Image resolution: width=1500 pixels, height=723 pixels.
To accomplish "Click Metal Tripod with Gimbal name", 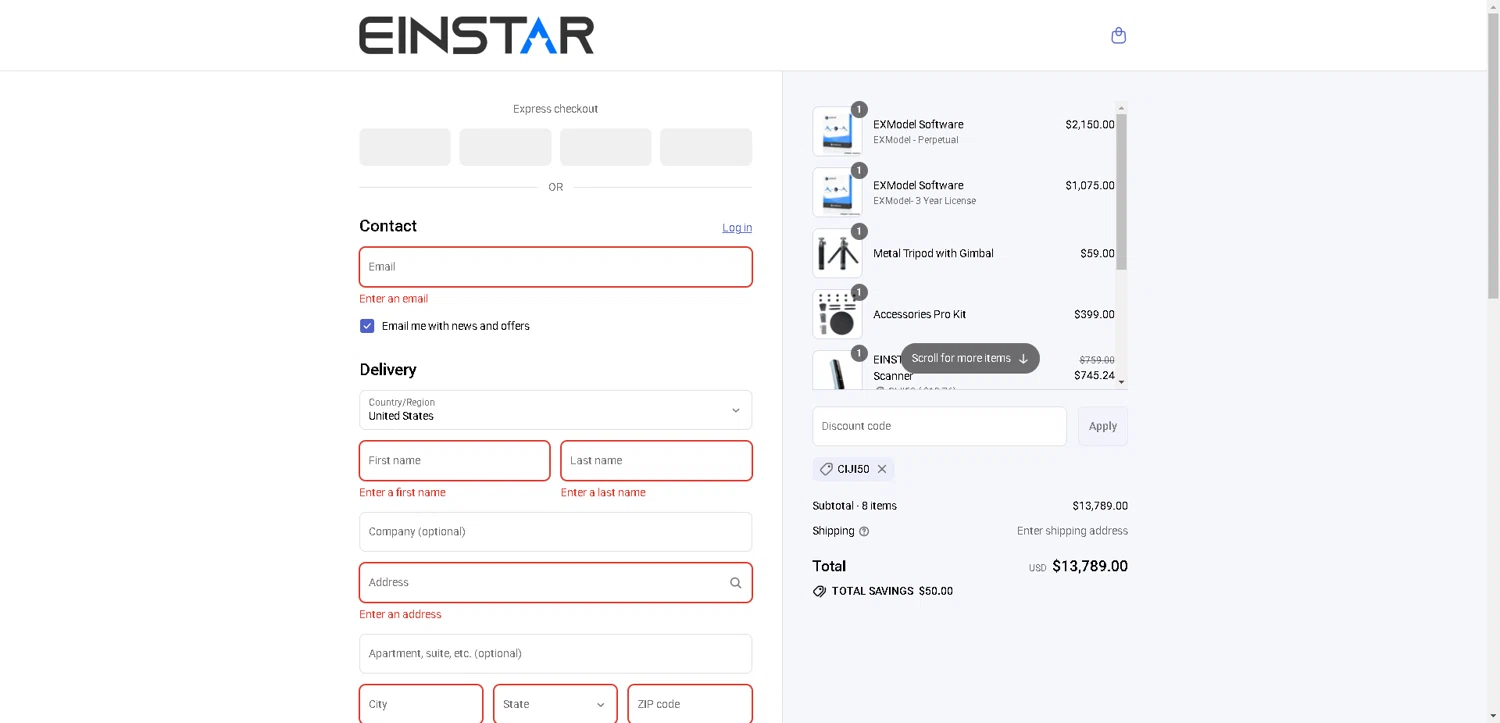I will 933,254.
